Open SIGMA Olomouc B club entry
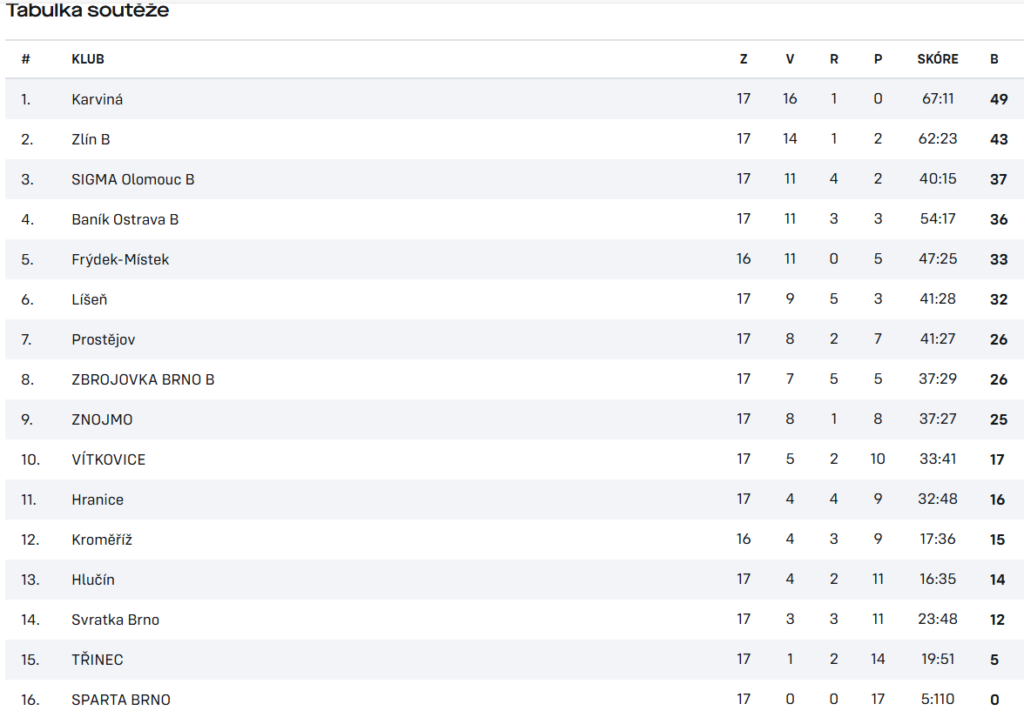Image resolution: width=1024 pixels, height=724 pixels. click(x=133, y=180)
